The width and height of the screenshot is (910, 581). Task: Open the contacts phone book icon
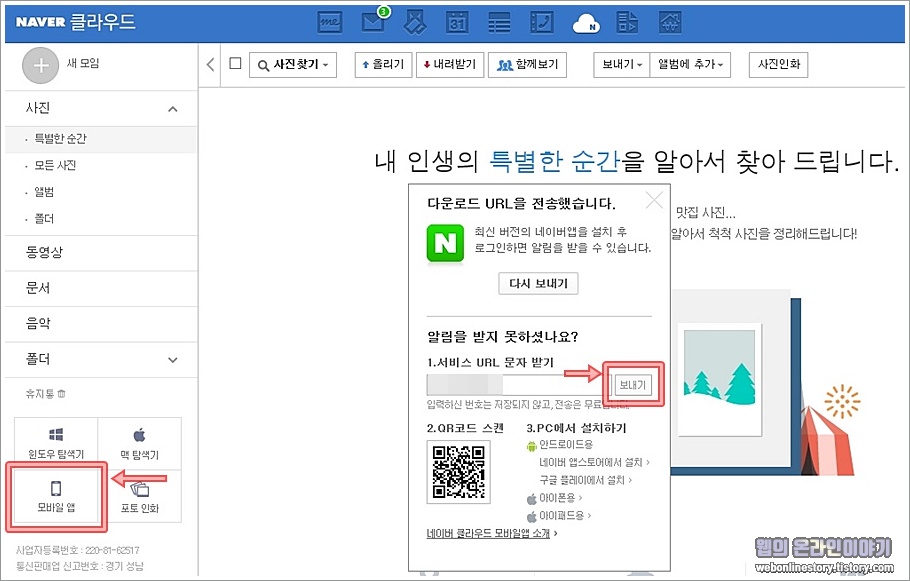542,23
